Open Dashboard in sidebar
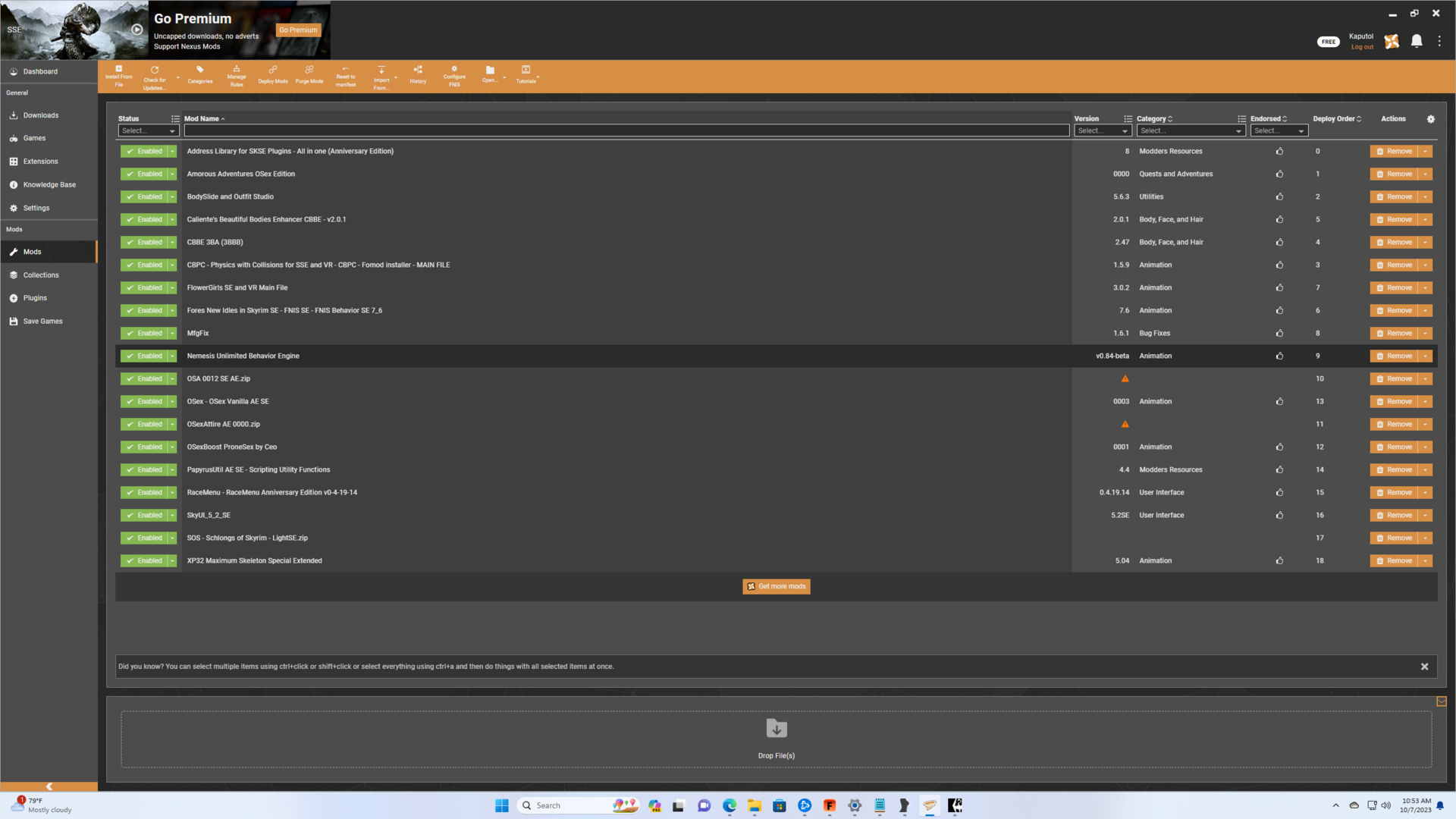1456x819 pixels. tap(49, 71)
